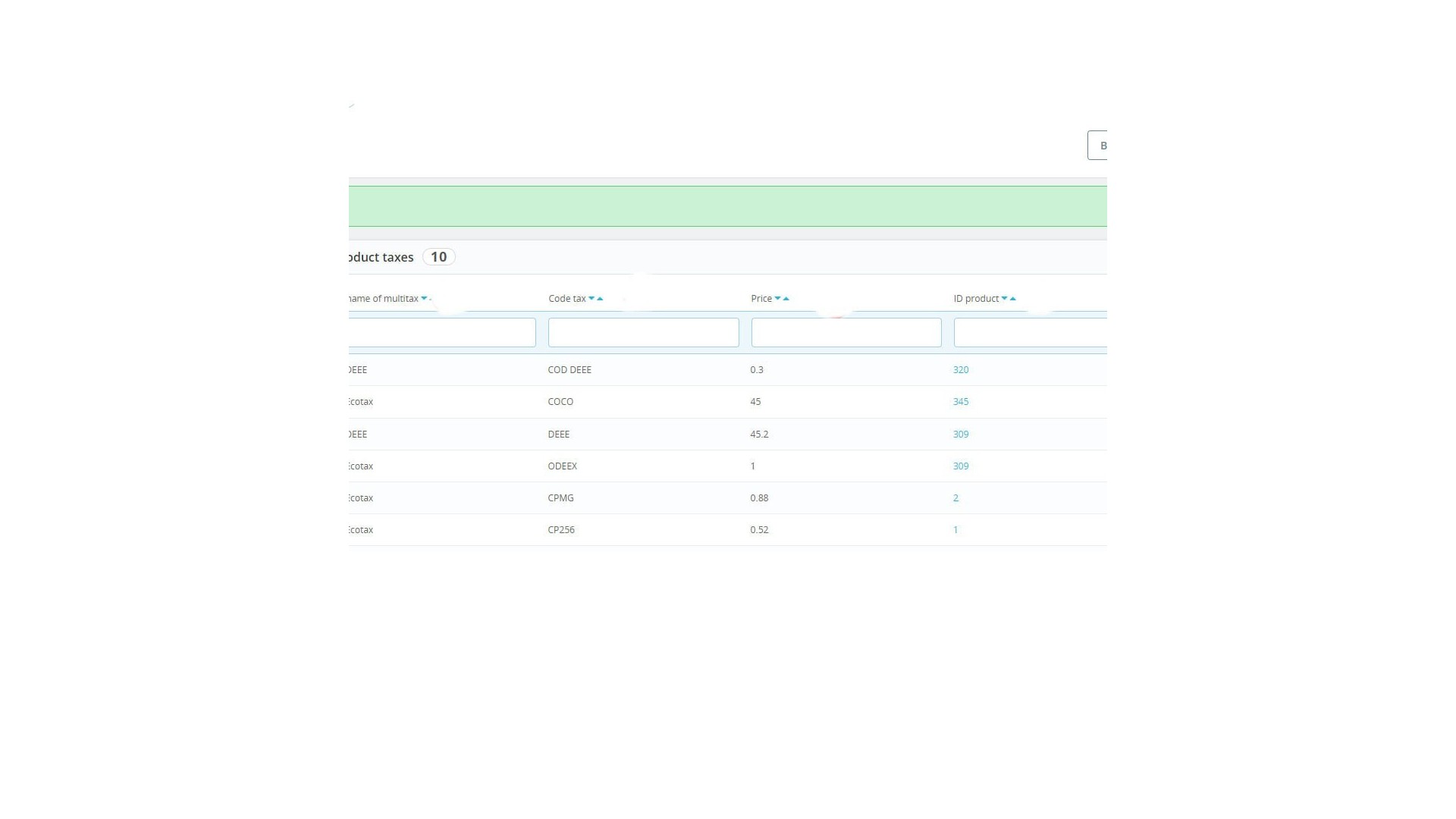Open product ID 2 link
The width and height of the screenshot is (1456, 819).
(955, 498)
